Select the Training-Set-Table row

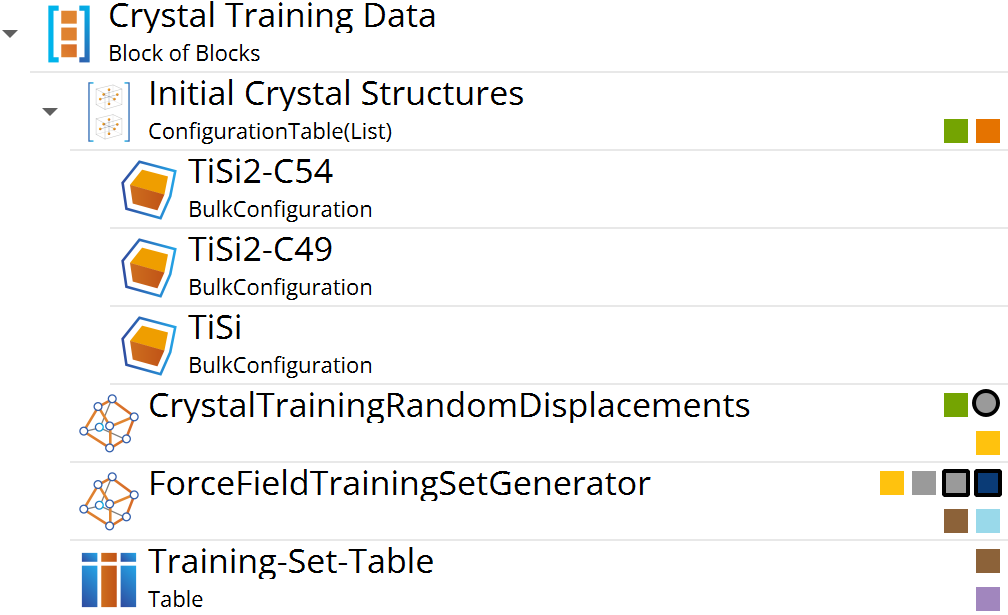point(290,562)
